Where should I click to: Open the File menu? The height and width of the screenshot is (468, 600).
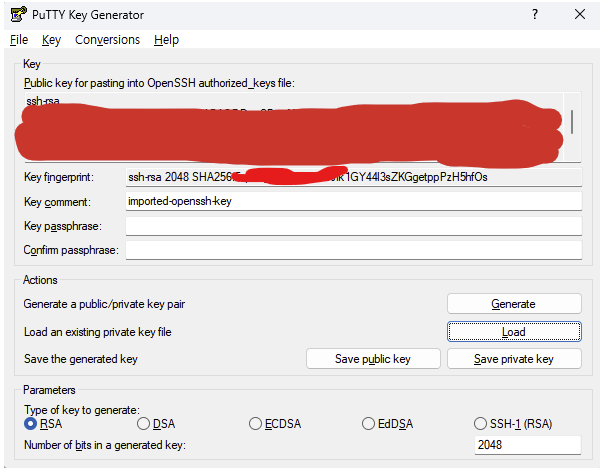pos(19,40)
